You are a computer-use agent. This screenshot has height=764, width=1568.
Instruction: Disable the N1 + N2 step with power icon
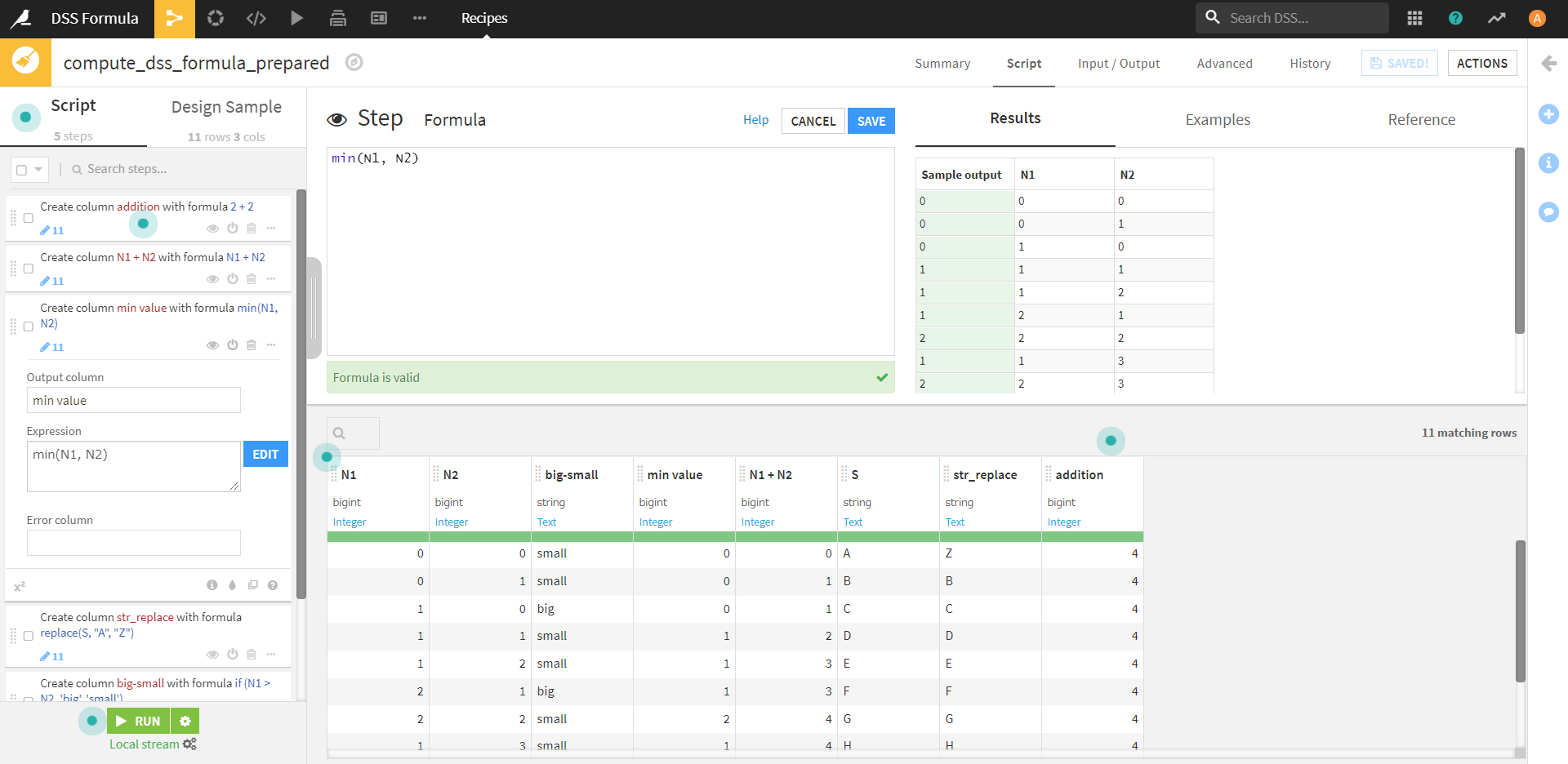pos(233,278)
